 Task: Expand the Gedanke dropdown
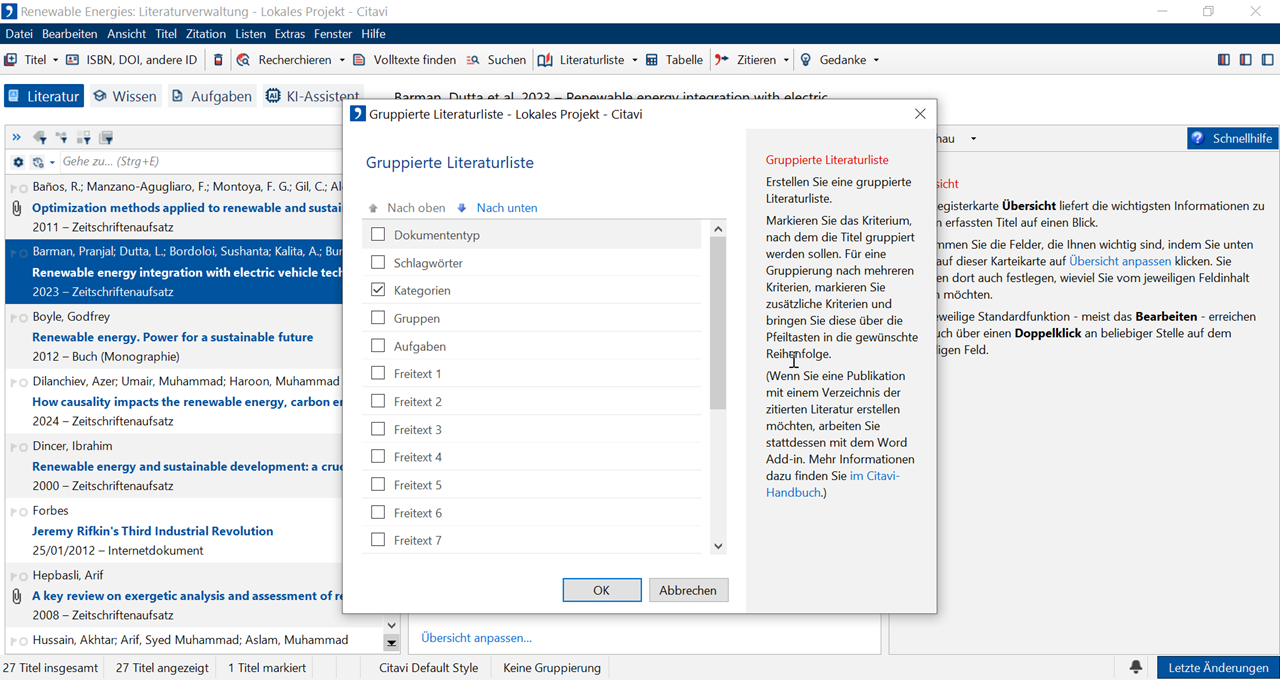click(x=876, y=60)
